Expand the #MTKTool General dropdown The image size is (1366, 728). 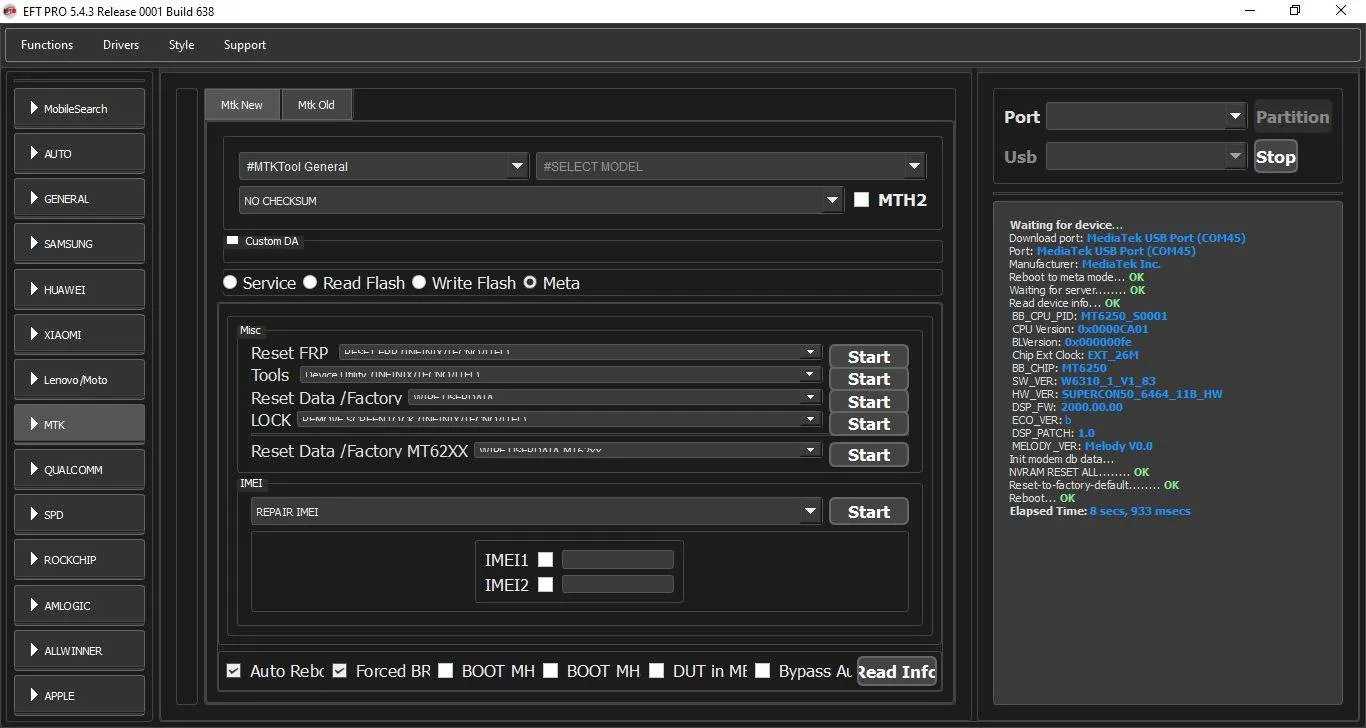pyautogui.click(x=384, y=167)
